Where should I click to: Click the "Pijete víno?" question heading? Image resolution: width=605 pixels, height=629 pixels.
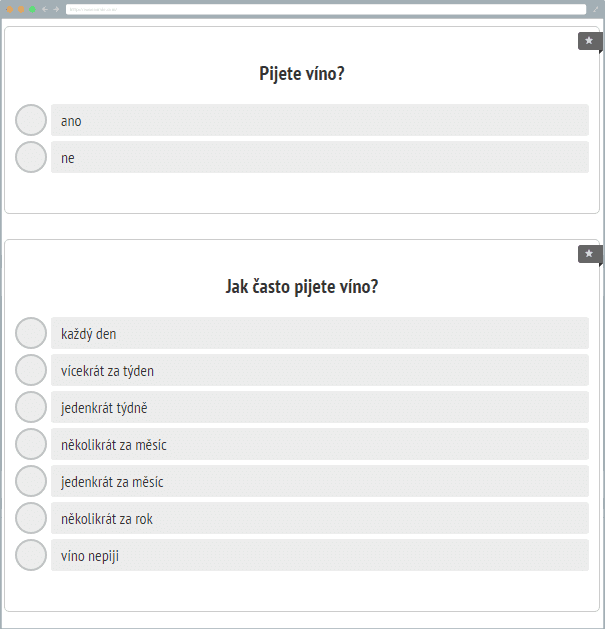point(302,74)
